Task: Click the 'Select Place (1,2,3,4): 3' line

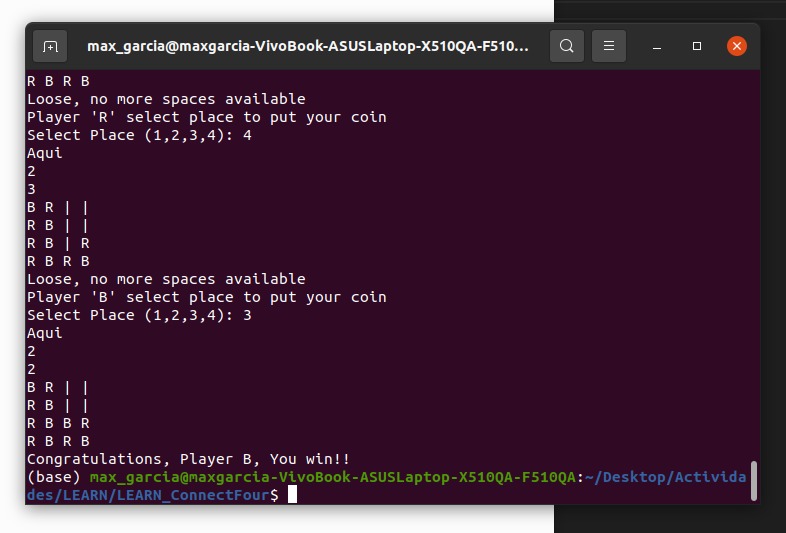Action: 139,315
